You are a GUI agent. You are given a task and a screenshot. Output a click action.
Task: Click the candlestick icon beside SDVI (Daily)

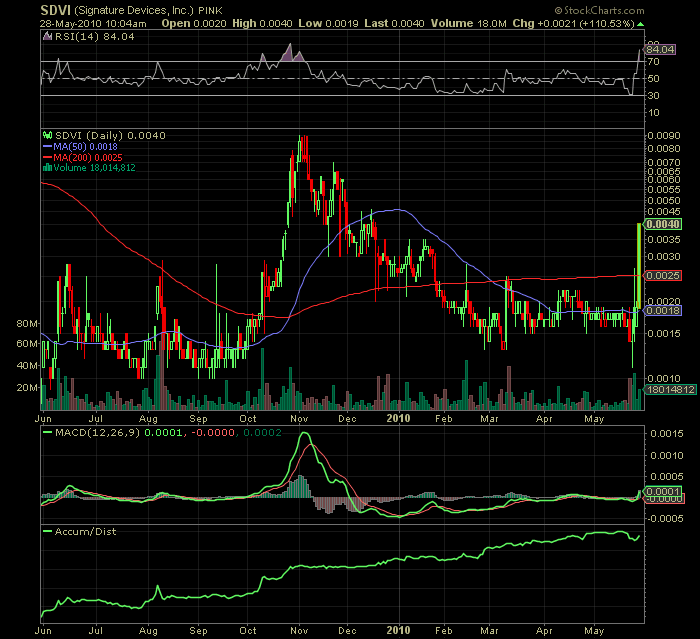47,135
